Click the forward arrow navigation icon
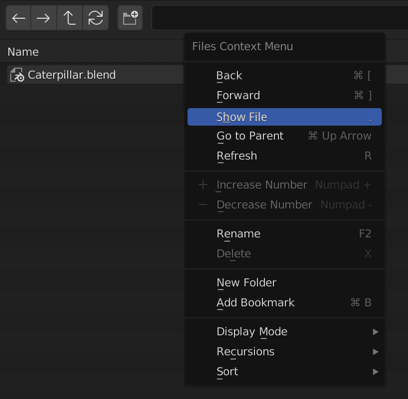 coord(44,18)
